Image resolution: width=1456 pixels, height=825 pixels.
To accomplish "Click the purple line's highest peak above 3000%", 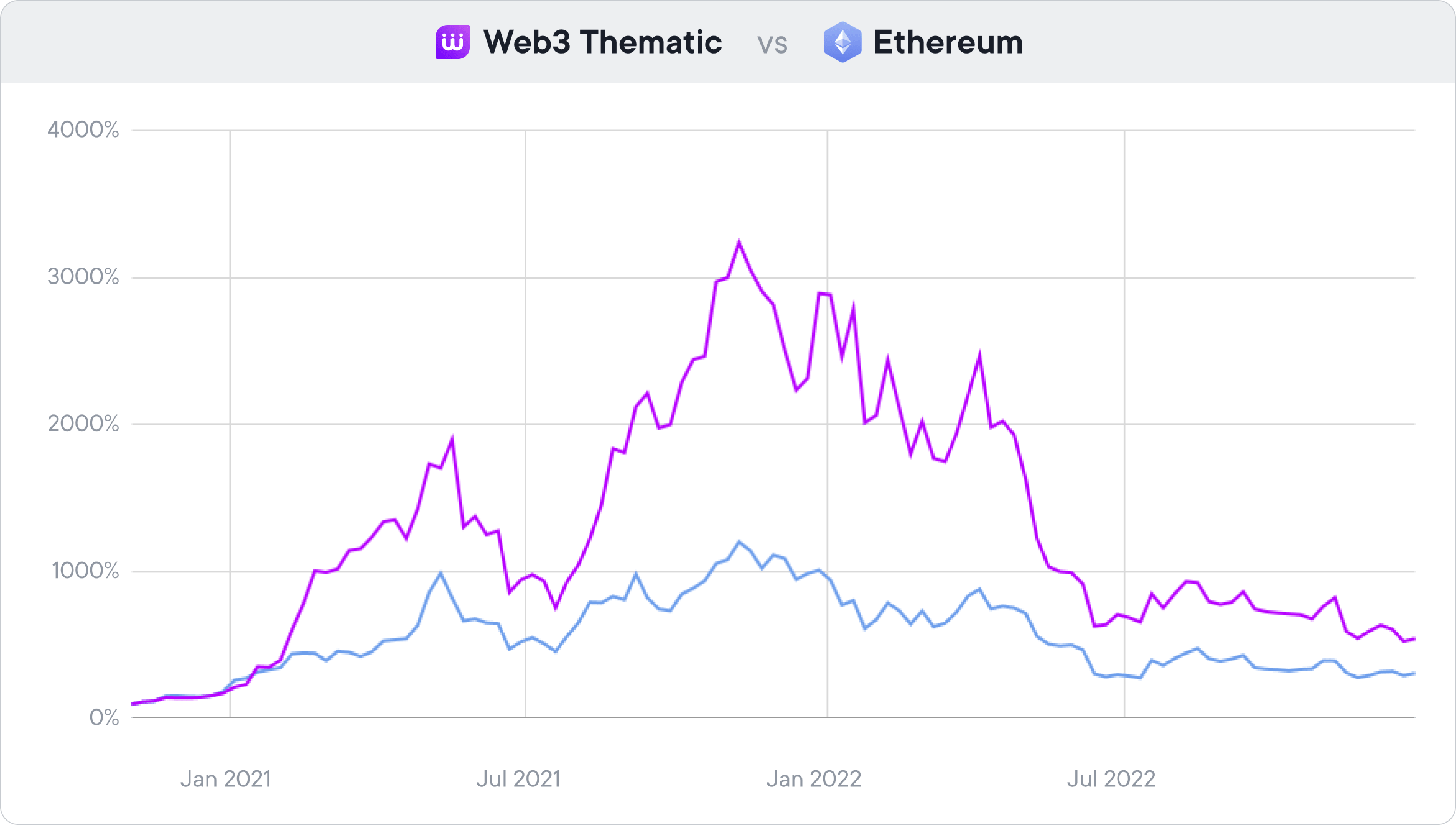I will pos(739,242).
